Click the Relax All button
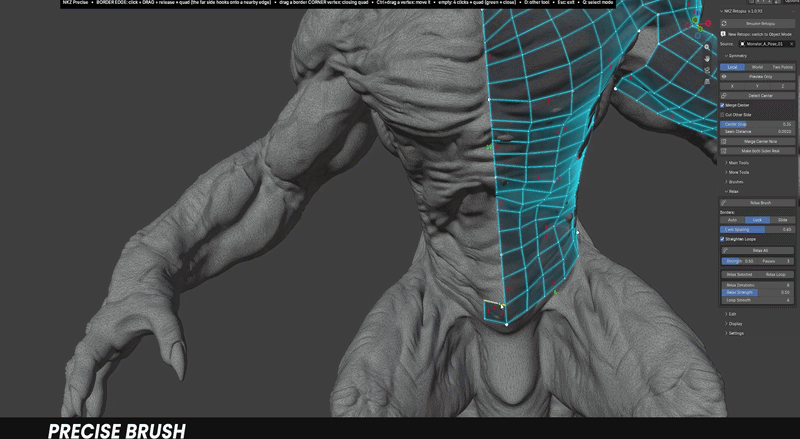 [757, 251]
